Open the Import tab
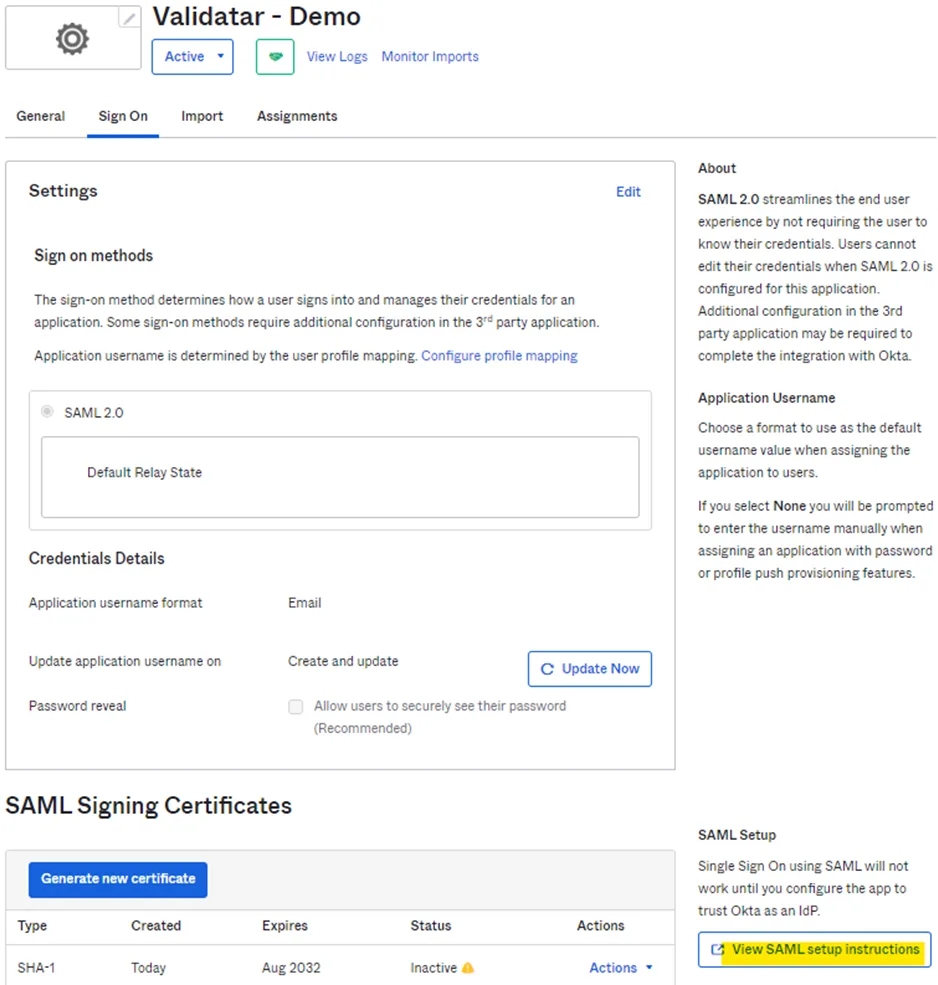This screenshot has width=938, height=985. tap(202, 116)
